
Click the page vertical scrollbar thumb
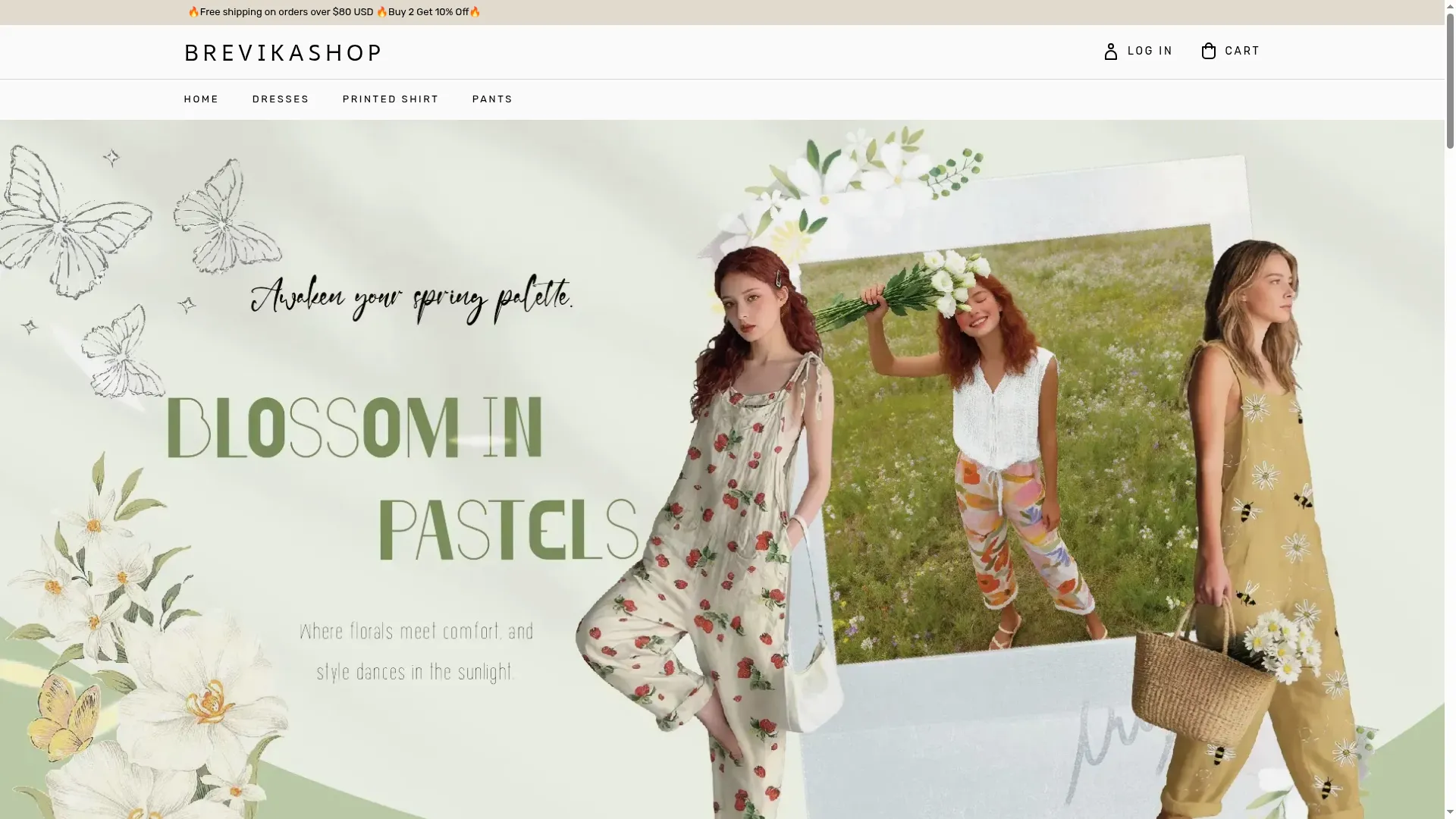click(1450, 80)
